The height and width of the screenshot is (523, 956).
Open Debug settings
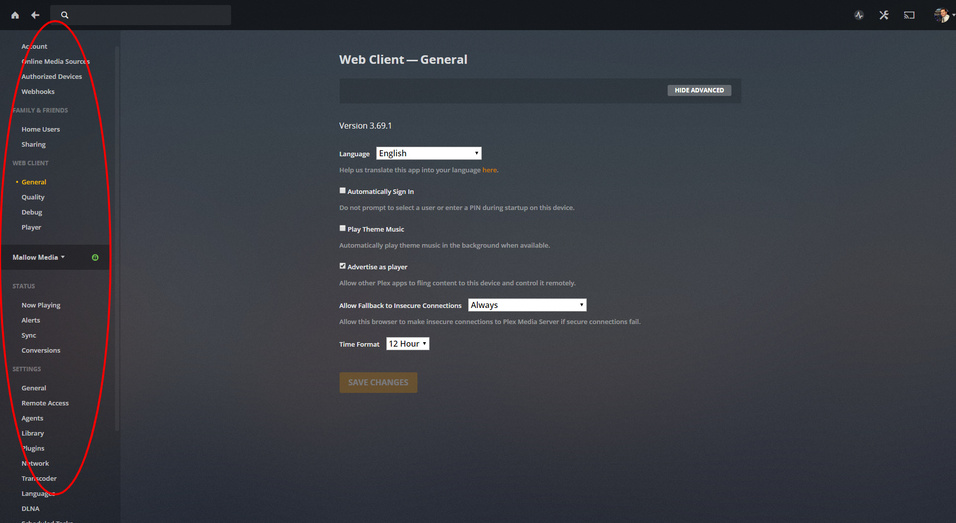32,213
